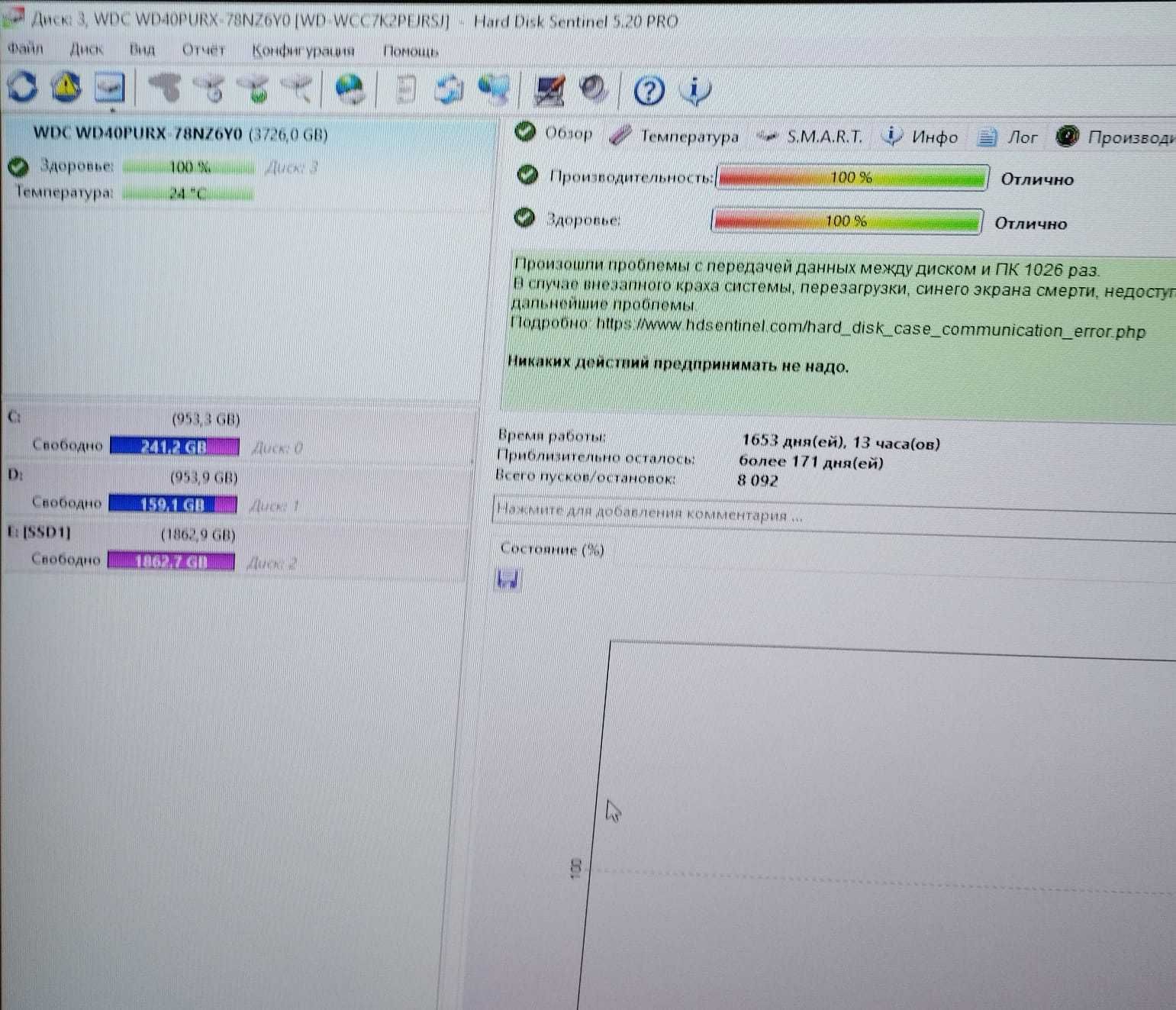The image size is (1176, 1010).
Task: Click green check beside Здоровье in the left panel
Action: click(18, 166)
